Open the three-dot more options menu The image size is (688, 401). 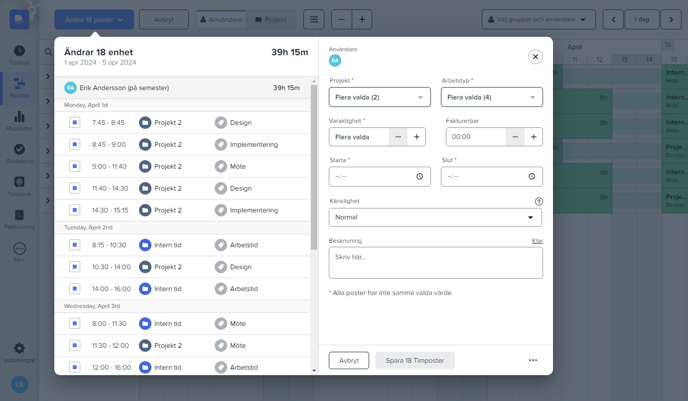(x=533, y=360)
